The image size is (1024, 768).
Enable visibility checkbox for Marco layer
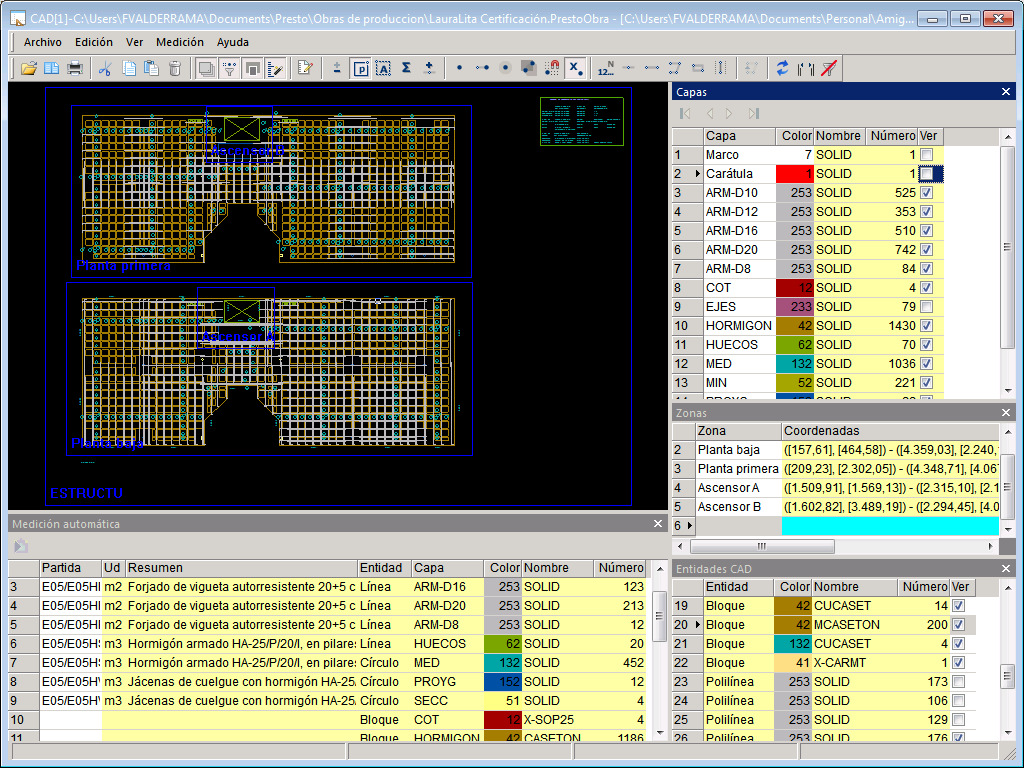click(x=926, y=155)
